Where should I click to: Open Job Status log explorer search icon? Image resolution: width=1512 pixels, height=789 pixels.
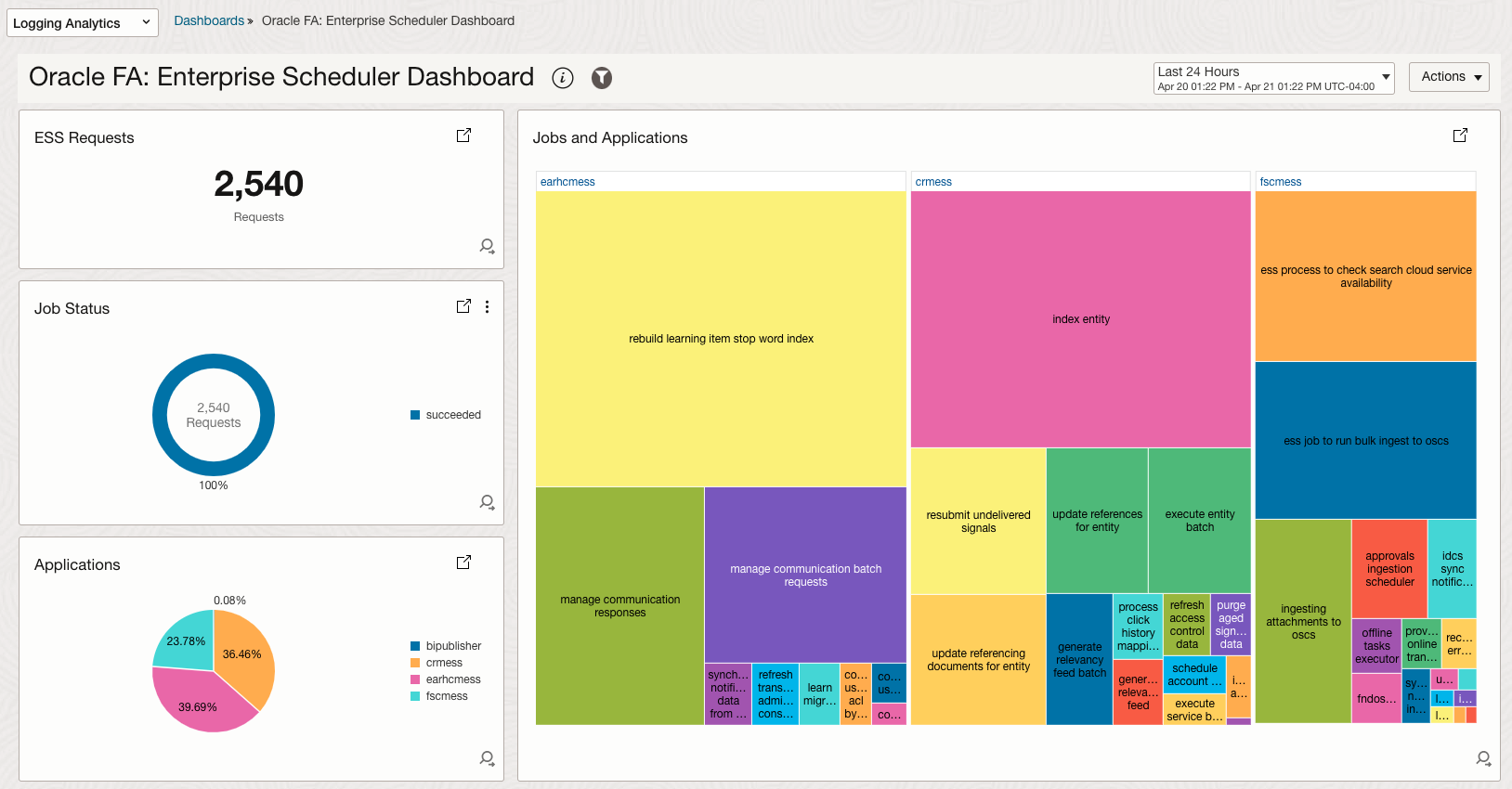point(487,502)
